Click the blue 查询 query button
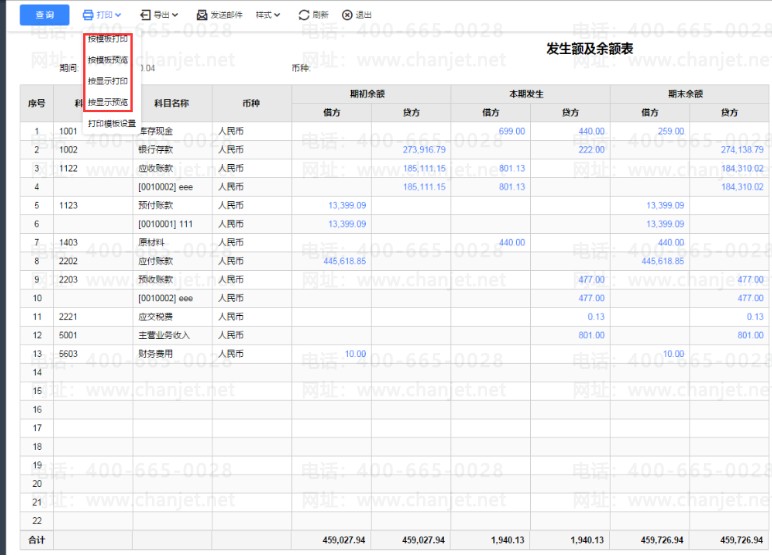 (44, 15)
